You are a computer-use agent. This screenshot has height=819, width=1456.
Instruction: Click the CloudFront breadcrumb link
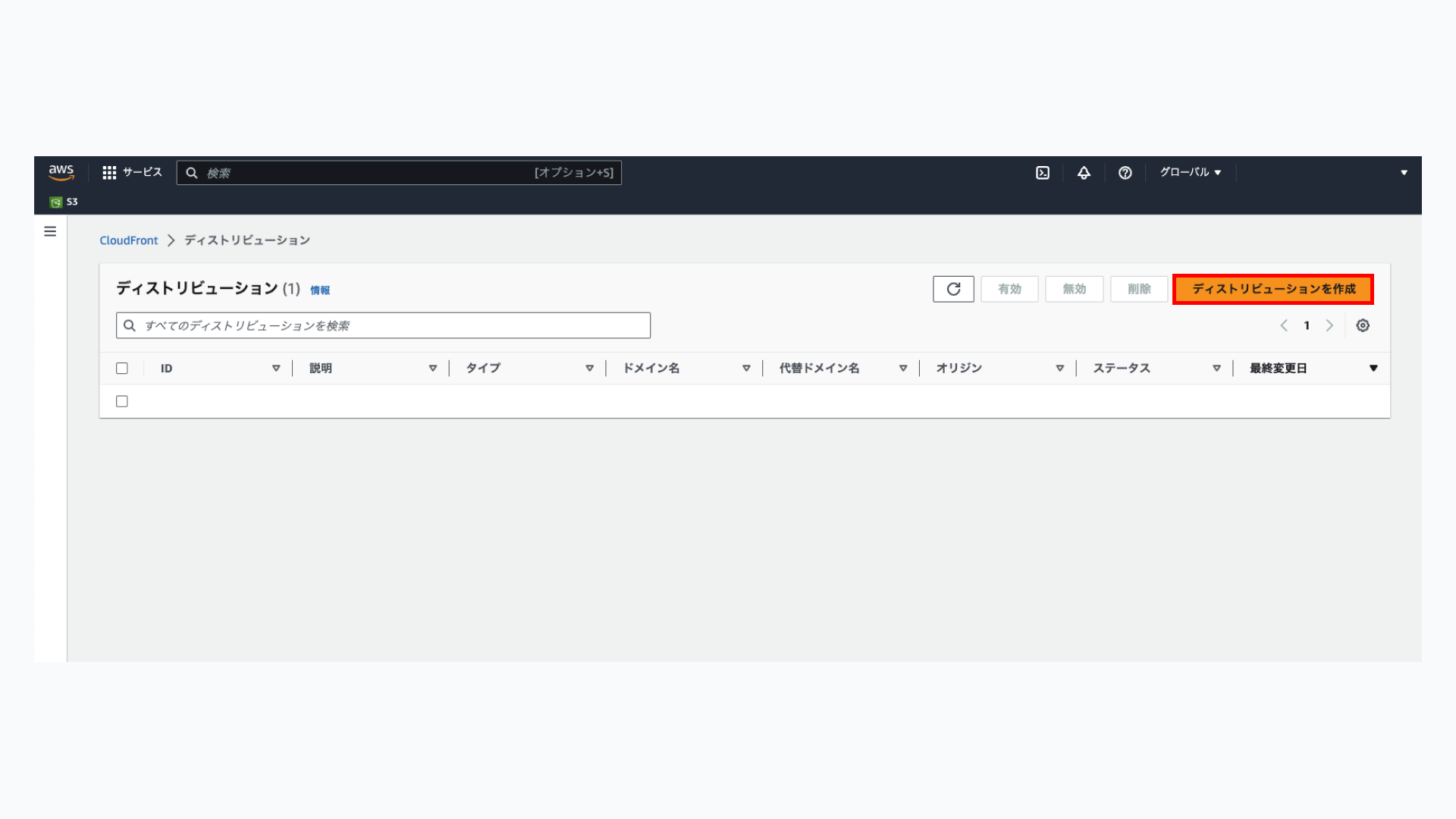pos(129,240)
